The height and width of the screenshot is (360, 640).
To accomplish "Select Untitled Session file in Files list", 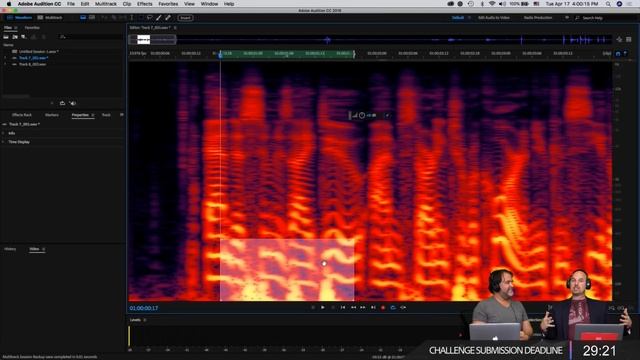I will tap(39, 51).
